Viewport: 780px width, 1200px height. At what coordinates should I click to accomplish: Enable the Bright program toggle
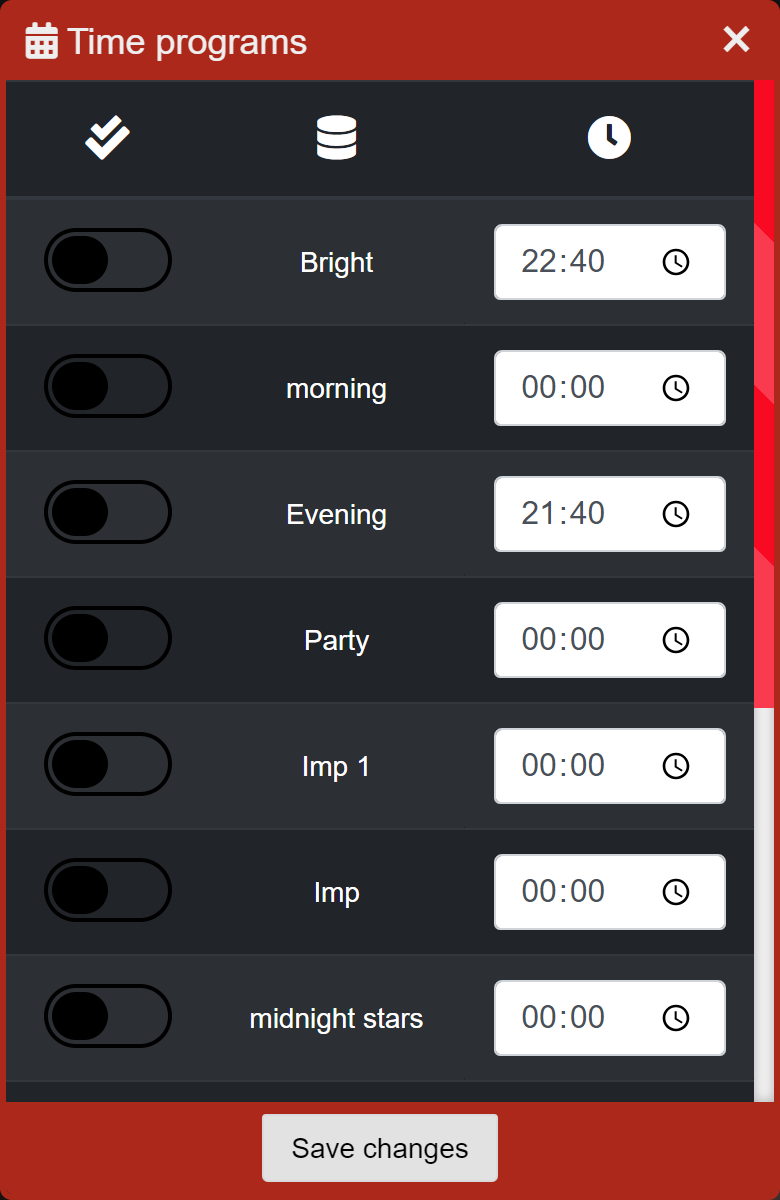point(108,260)
